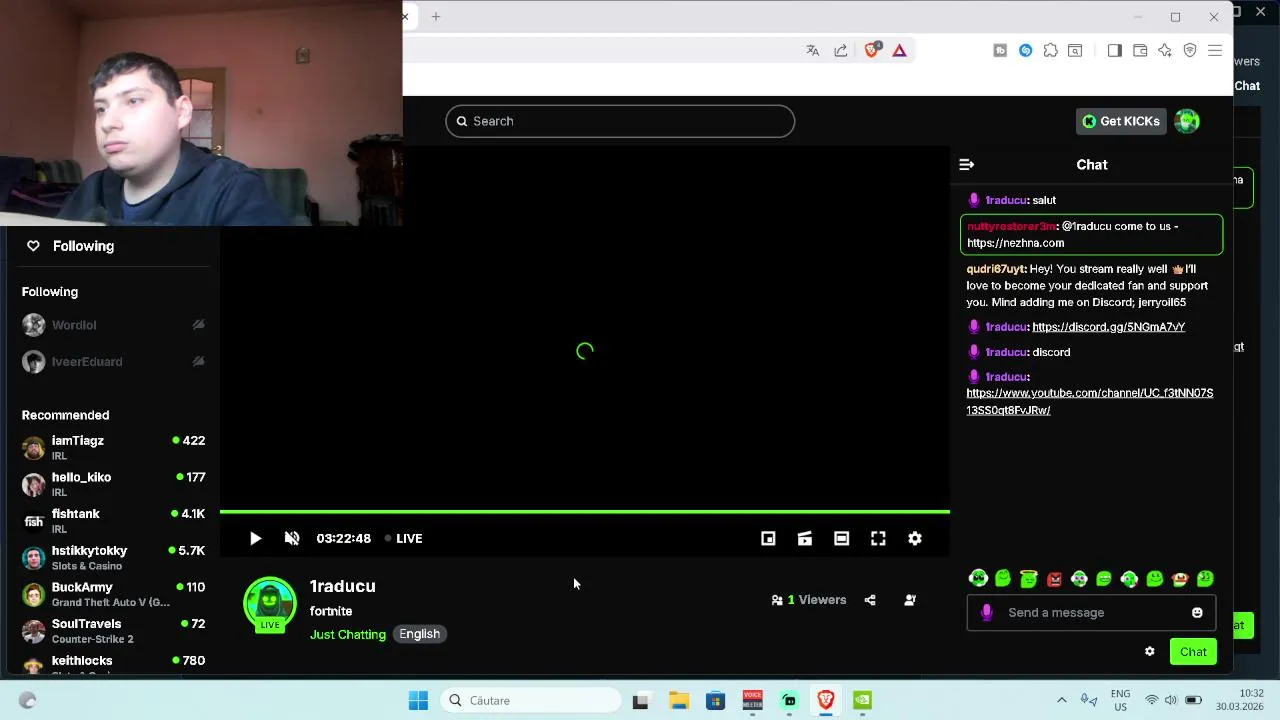Open the video player settings gear
Viewport: 1280px width, 720px height.
tap(915, 538)
